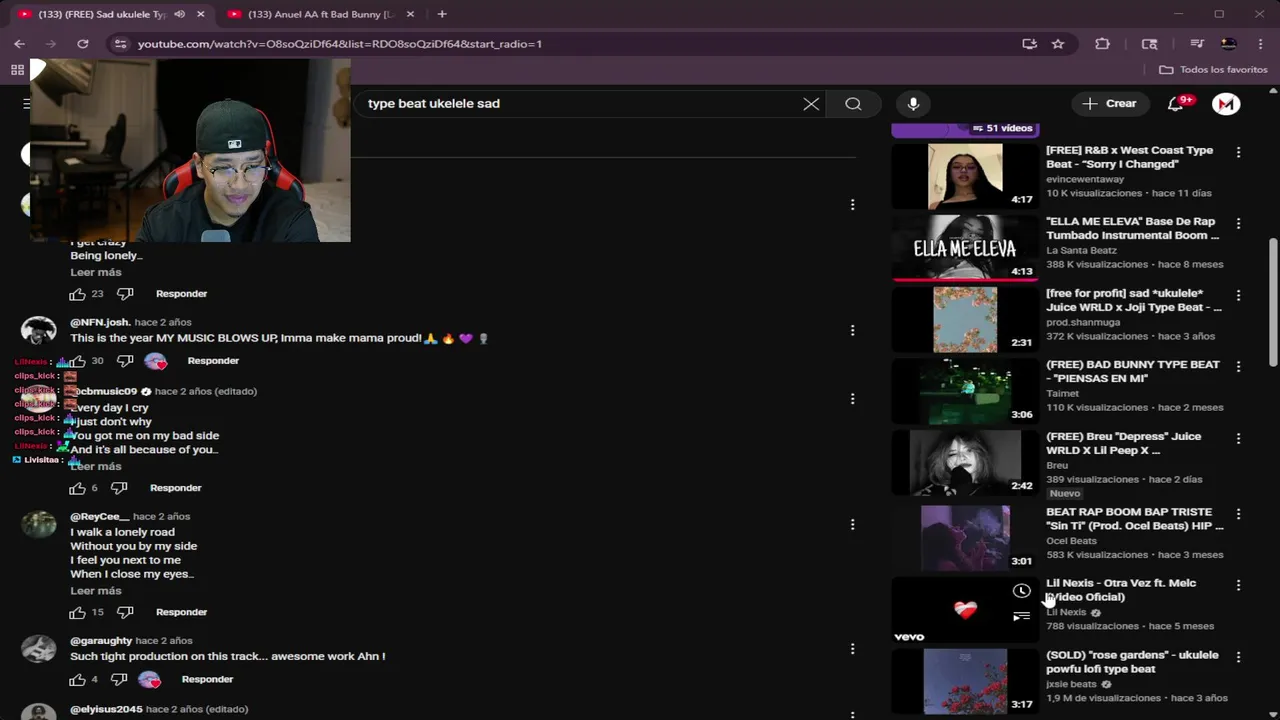
Task: Open options menu for @NFN.josh comment
Action: [x=852, y=330]
